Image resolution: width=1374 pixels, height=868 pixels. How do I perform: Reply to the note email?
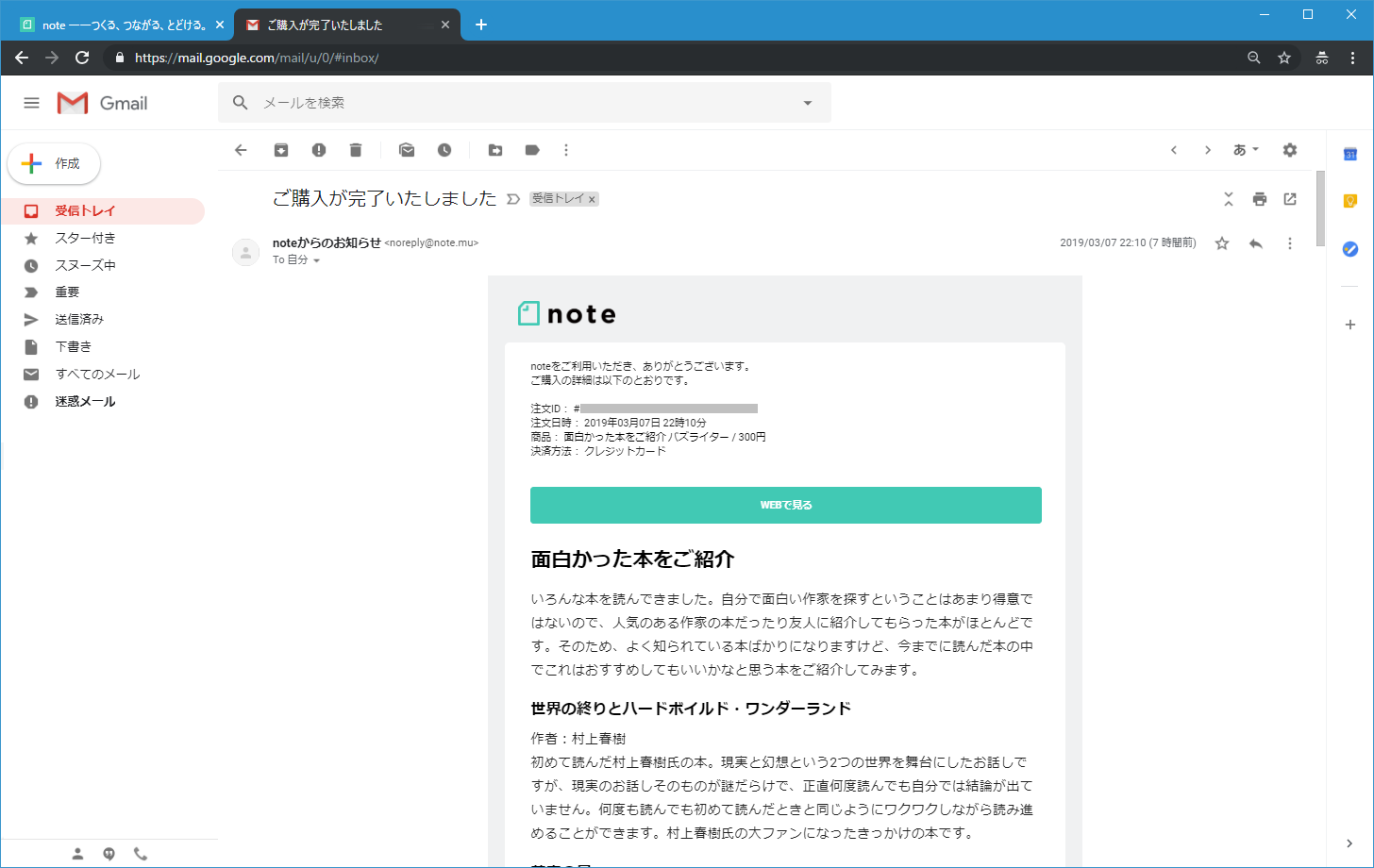click(1256, 243)
